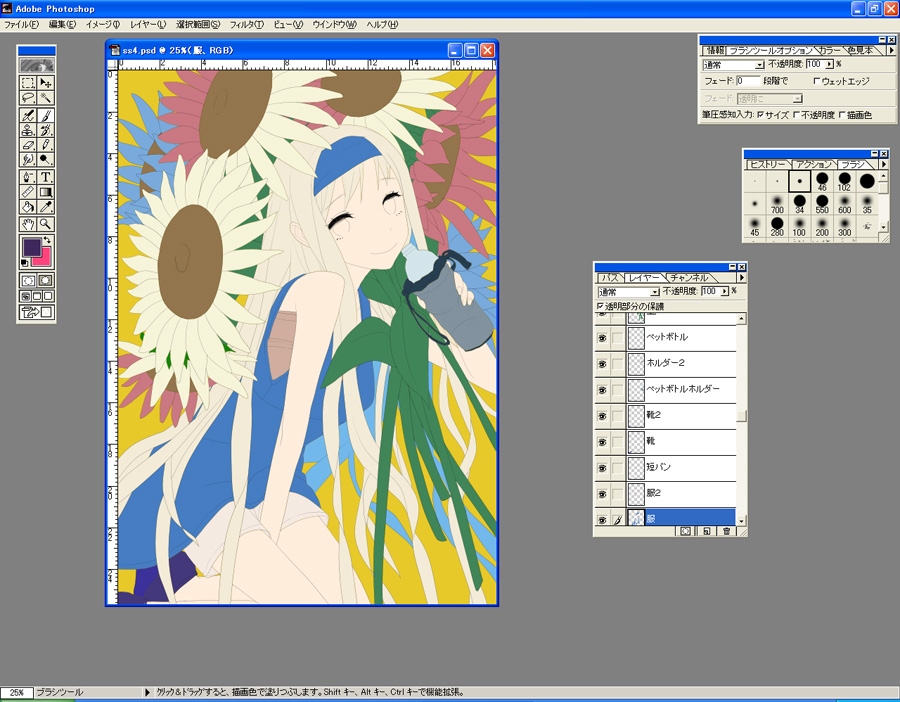Choose the 280 brush preset
This screenshot has height=702, width=900.
pyautogui.click(x=777, y=226)
